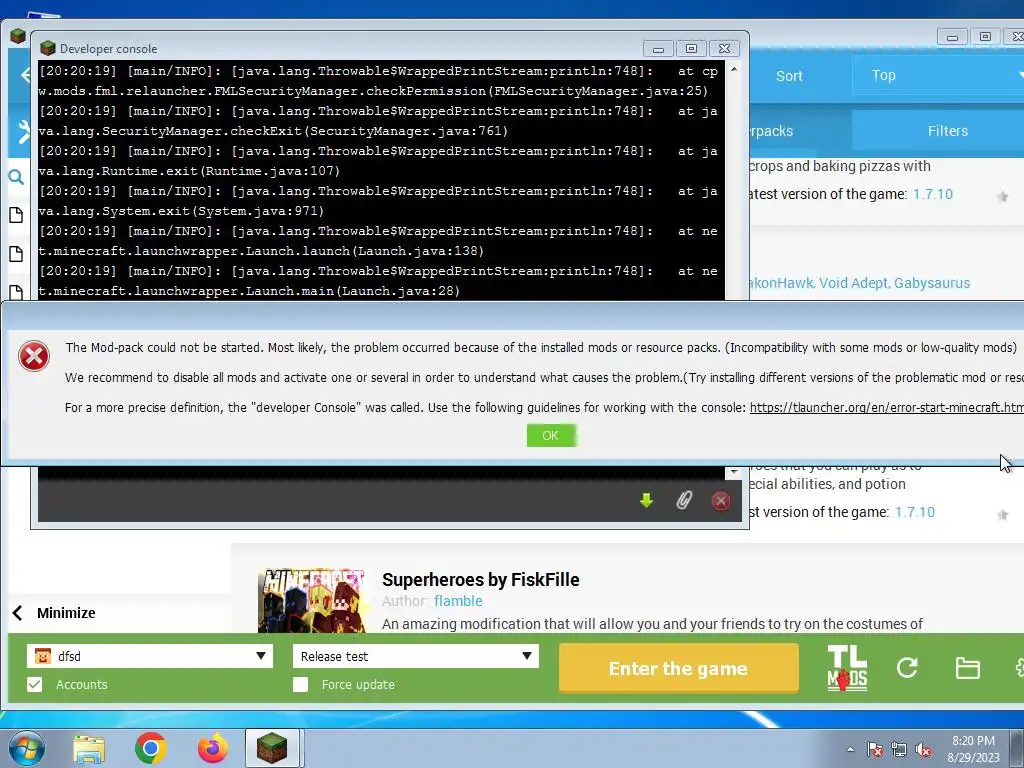Open the dfsd account dropdown
The width and height of the screenshot is (1024, 768).
pyautogui.click(x=150, y=656)
